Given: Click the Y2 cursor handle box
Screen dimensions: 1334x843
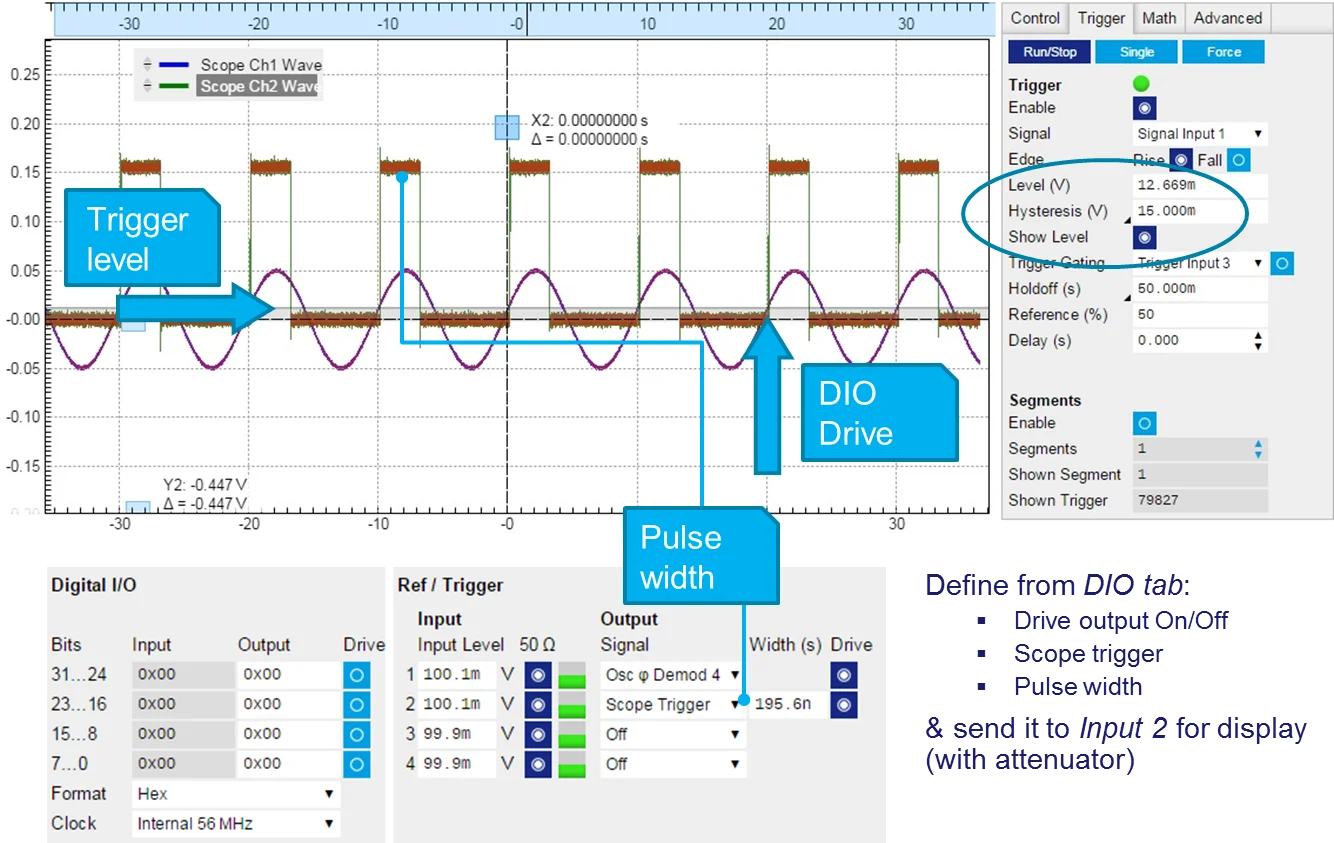Looking at the screenshot, I should tap(137, 507).
